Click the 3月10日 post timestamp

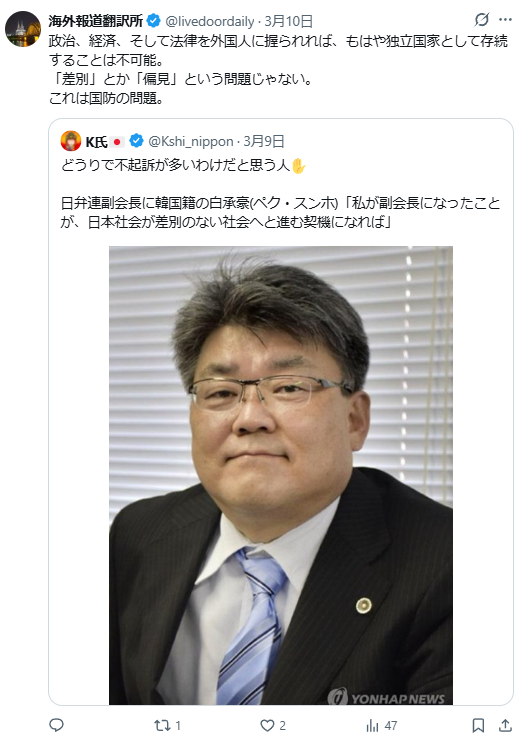[x=288, y=21]
